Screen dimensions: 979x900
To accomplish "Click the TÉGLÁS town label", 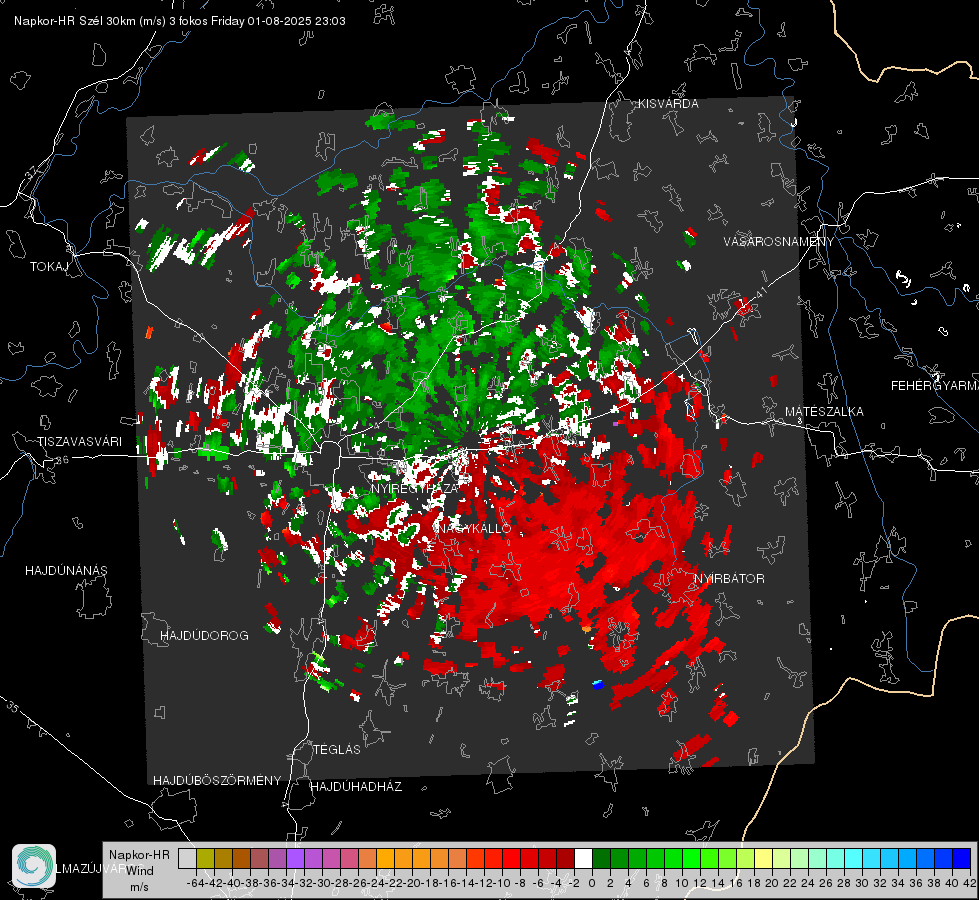I will pyautogui.click(x=337, y=750).
